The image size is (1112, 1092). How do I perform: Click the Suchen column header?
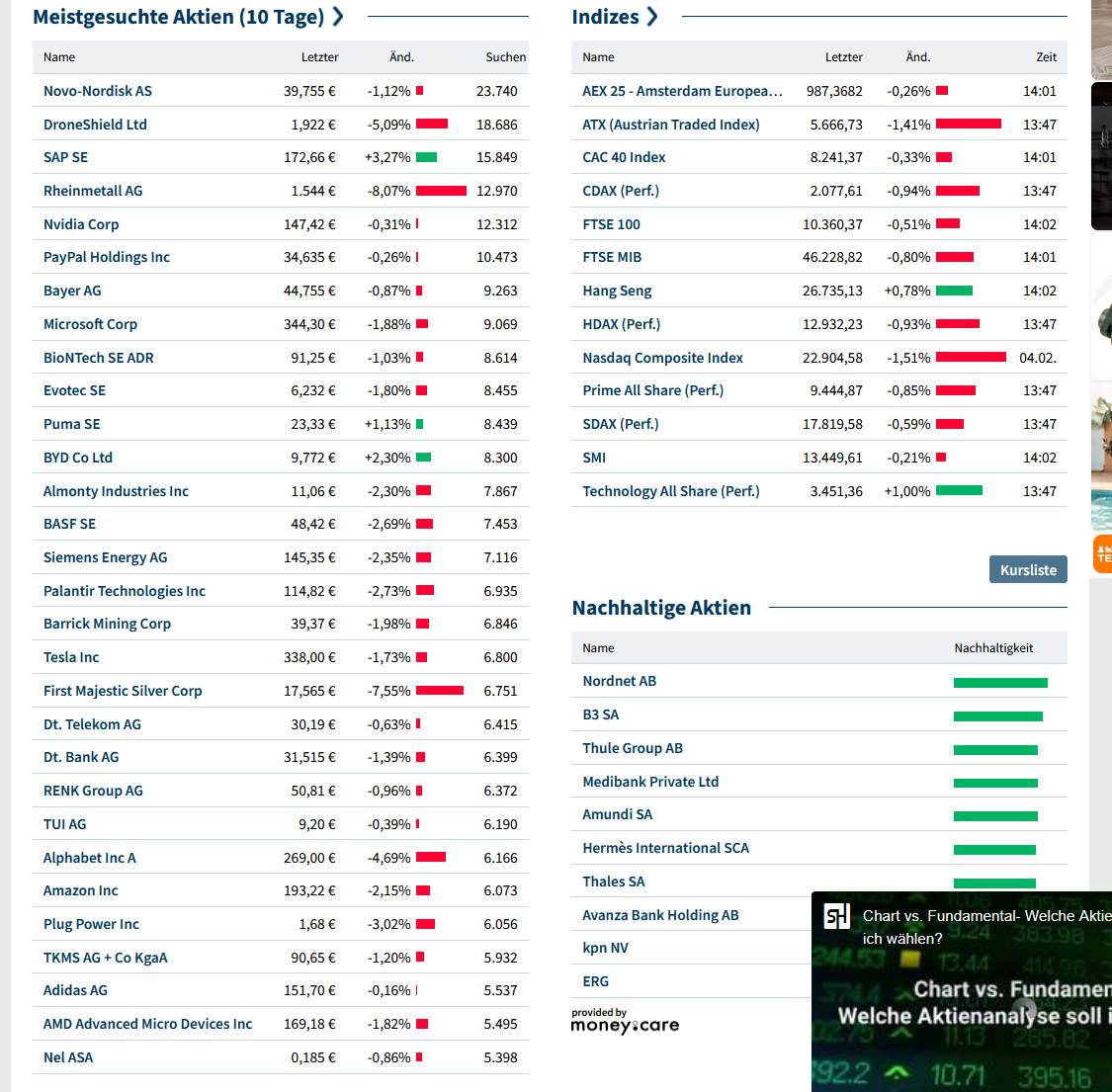click(505, 57)
